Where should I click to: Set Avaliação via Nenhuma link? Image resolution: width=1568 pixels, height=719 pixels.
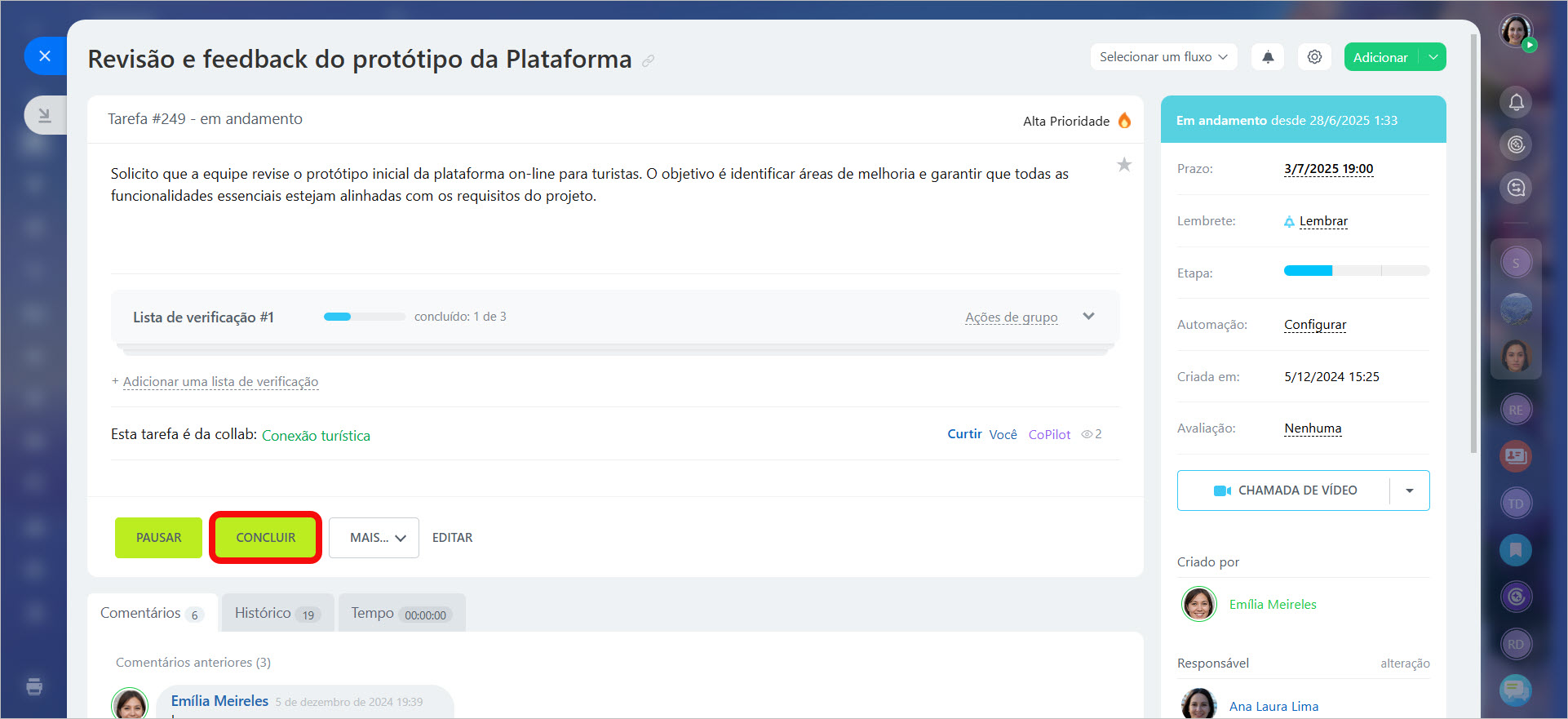click(1313, 428)
